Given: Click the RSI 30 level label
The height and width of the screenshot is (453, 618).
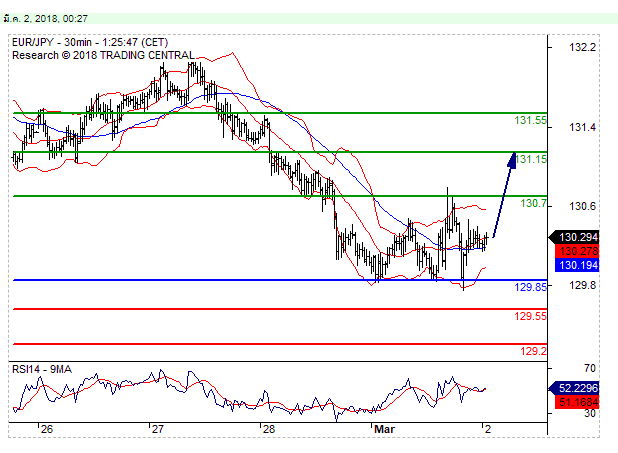Looking at the screenshot, I should click(x=590, y=413).
